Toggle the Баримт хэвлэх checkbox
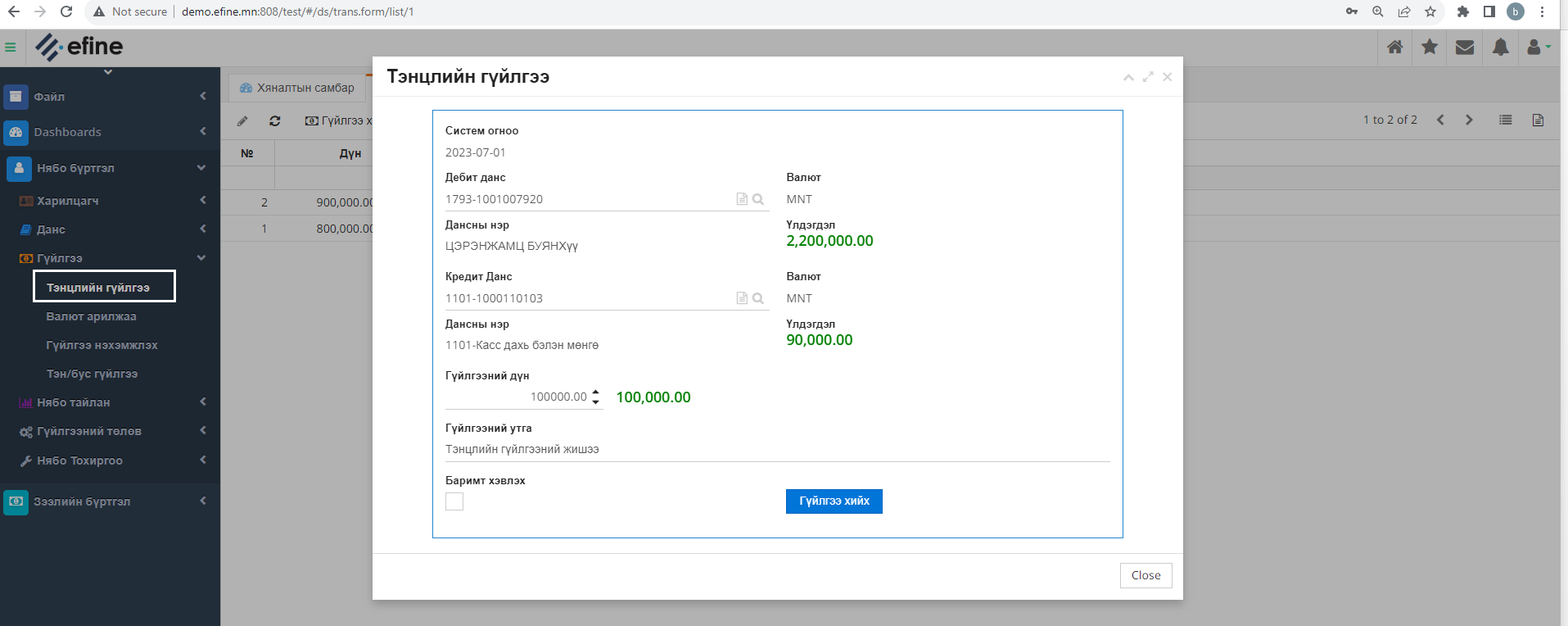The height and width of the screenshot is (626, 1568). click(x=454, y=501)
